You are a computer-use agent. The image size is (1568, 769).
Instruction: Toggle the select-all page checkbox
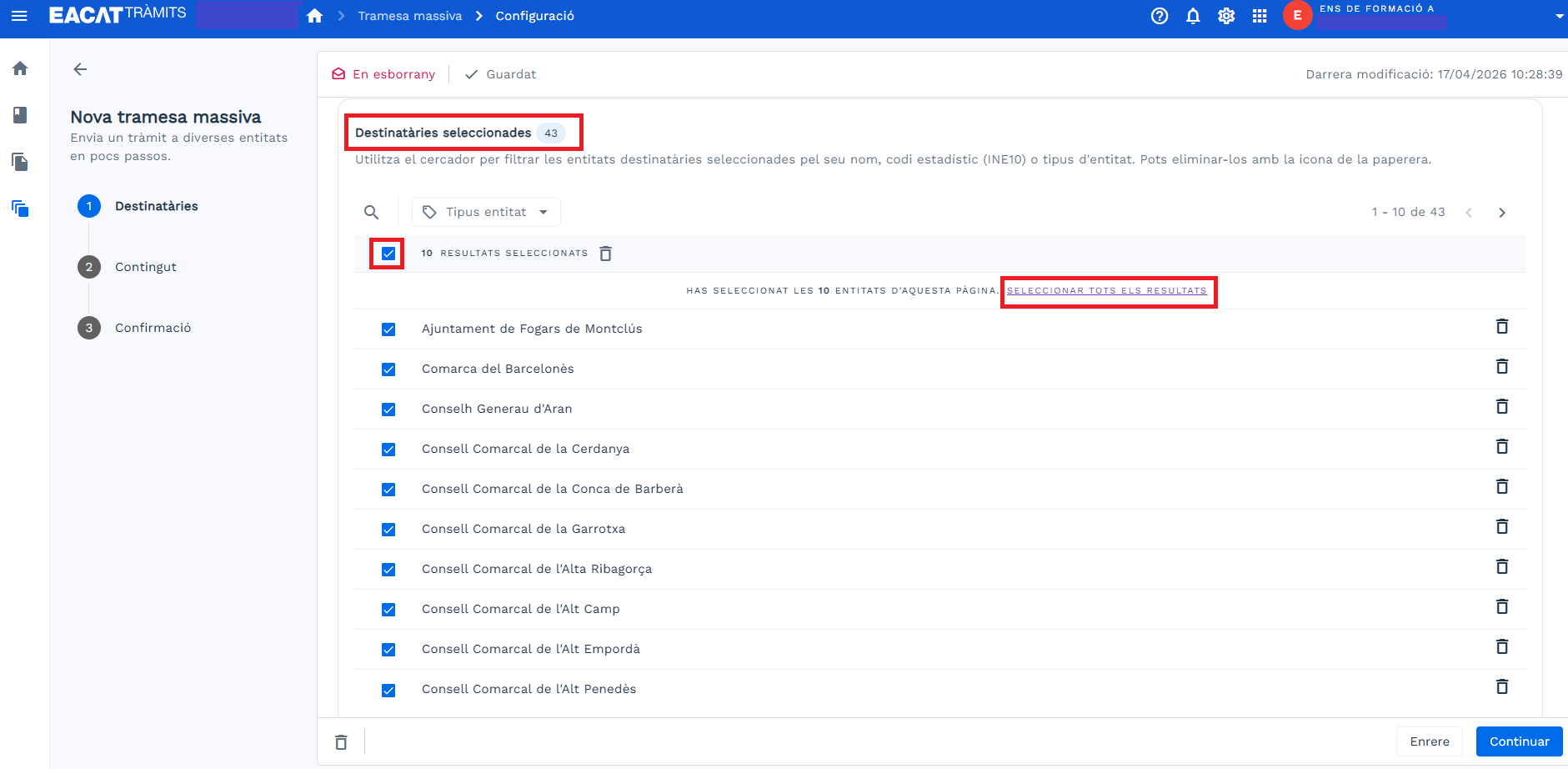388,254
